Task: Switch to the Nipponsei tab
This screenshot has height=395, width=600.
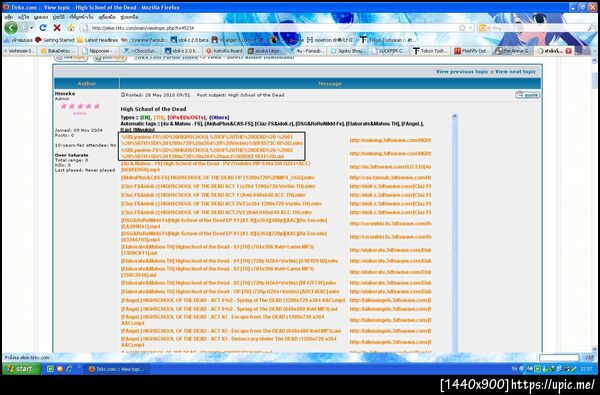Action: [x=100, y=51]
